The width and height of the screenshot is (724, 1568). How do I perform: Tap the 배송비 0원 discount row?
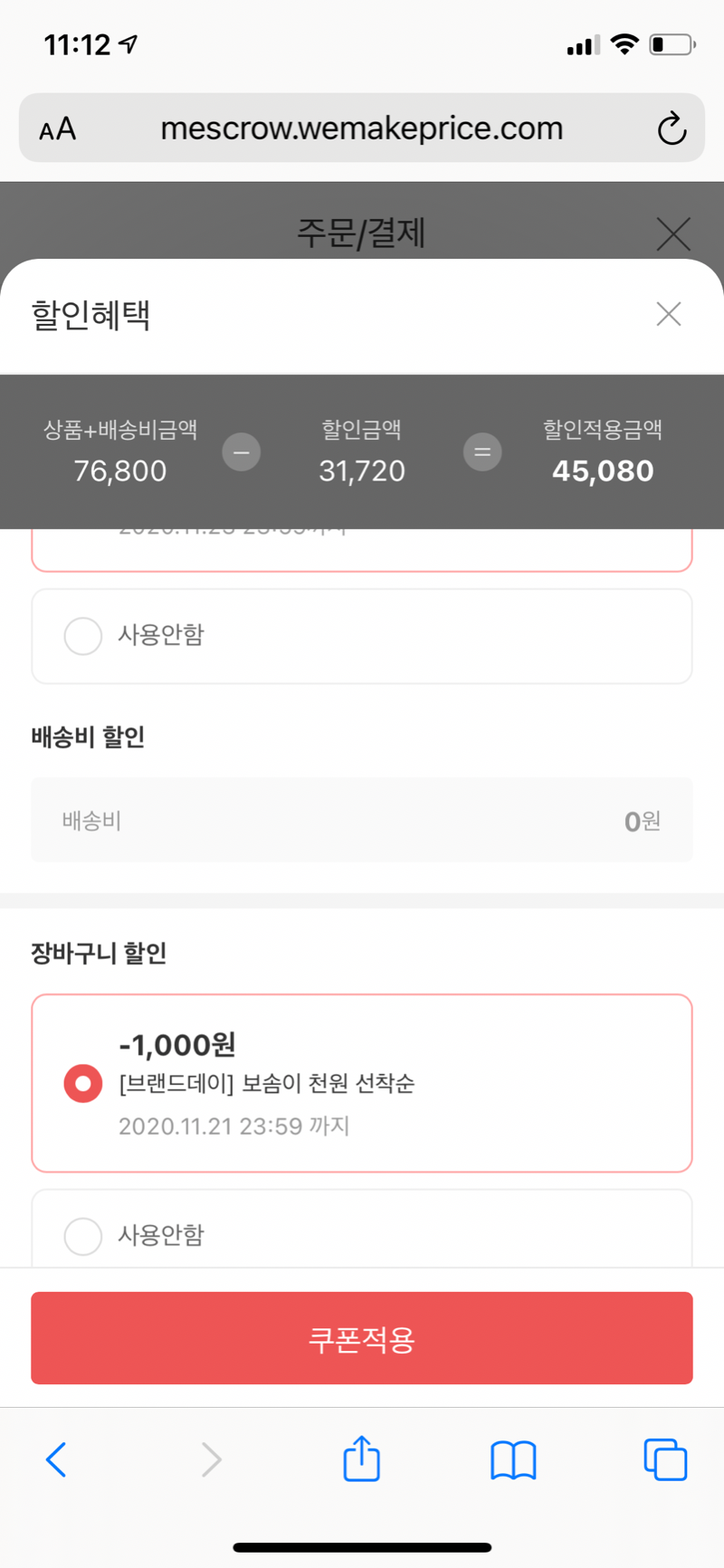click(x=361, y=821)
